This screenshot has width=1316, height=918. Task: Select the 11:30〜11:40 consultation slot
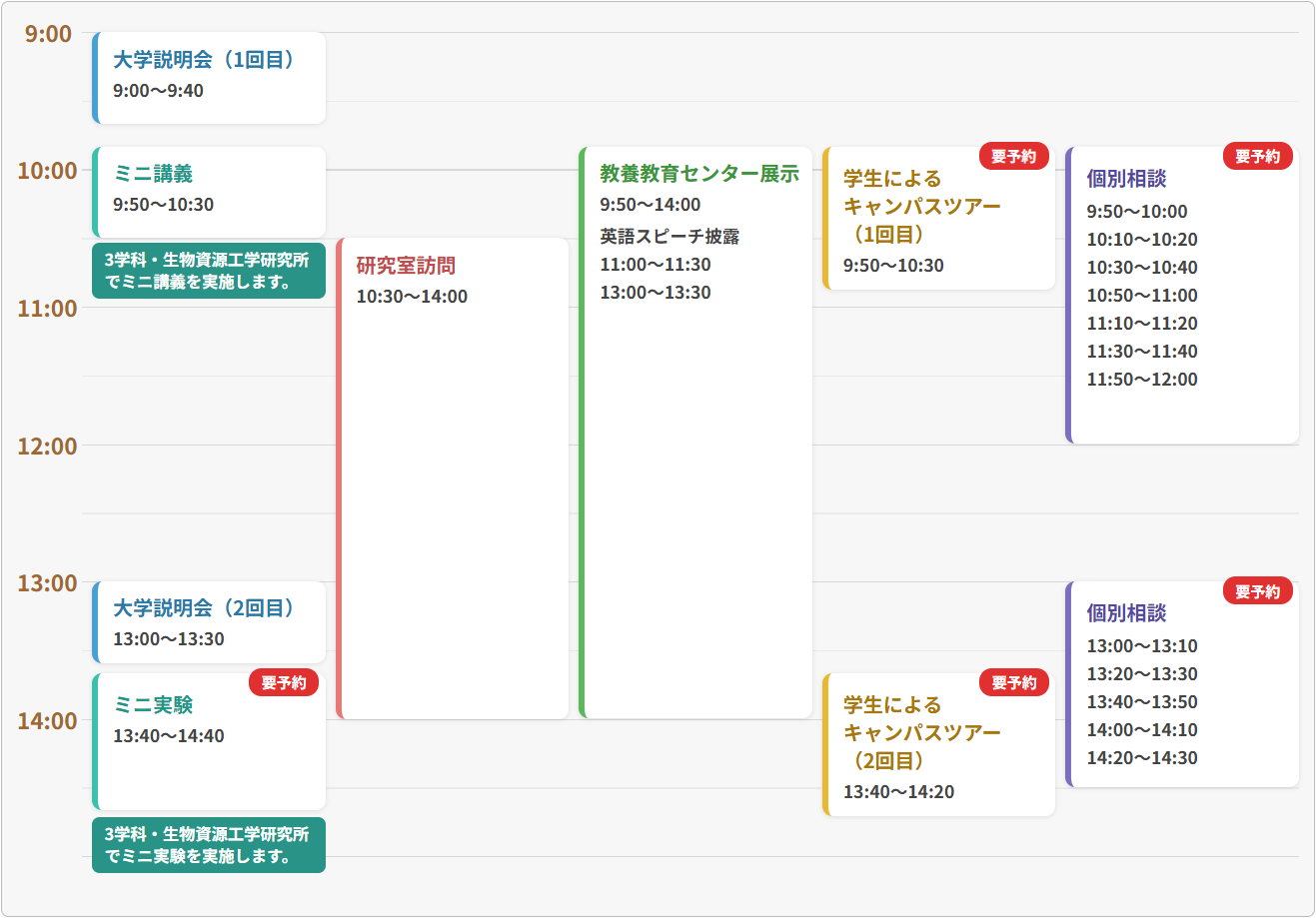click(x=1142, y=352)
